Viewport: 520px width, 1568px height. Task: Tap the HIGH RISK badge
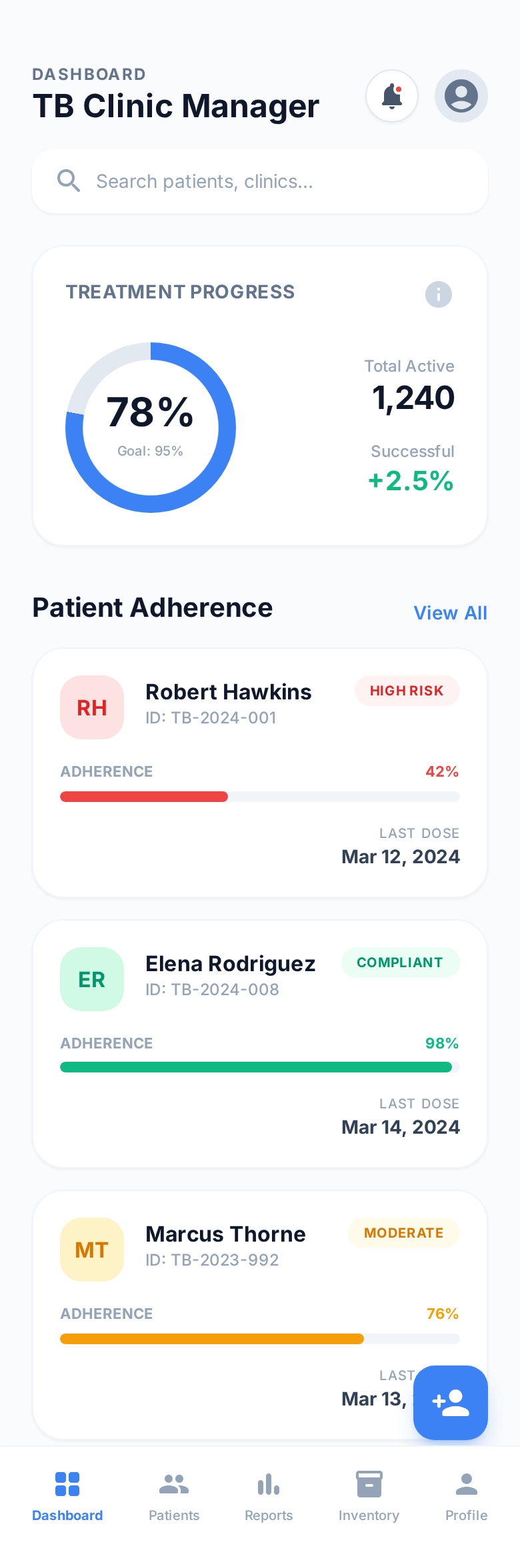407,691
